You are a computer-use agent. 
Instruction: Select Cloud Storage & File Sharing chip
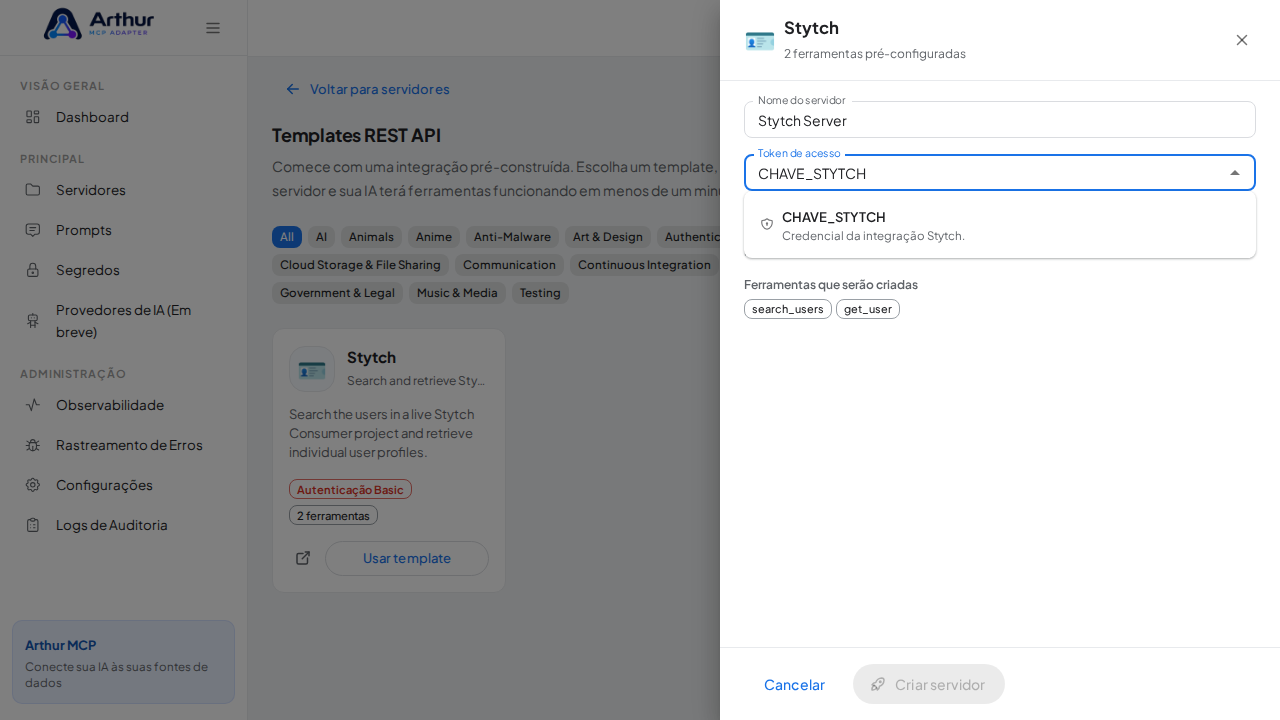(360, 265)
